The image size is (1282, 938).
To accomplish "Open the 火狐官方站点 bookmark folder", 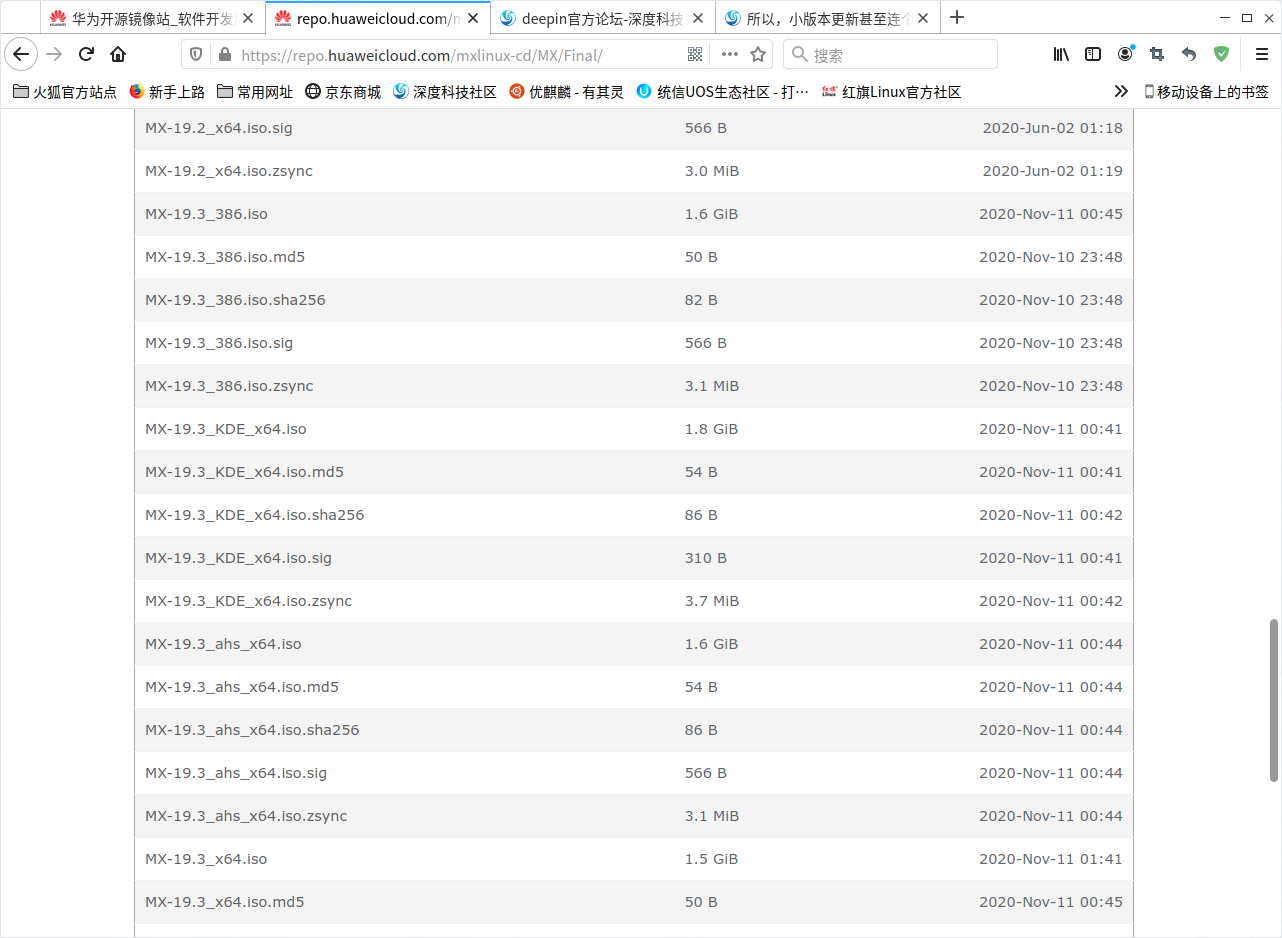I will (x=65, y=92).
